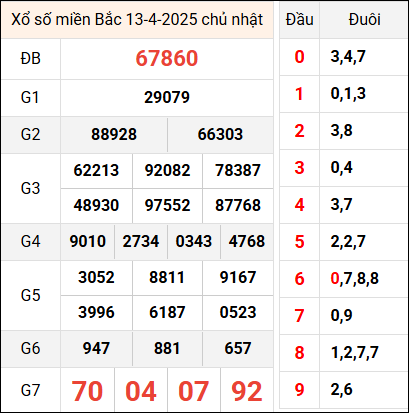Click the G2 result 88928
Screen dimensions: 409x413
[x=114, y=134]
